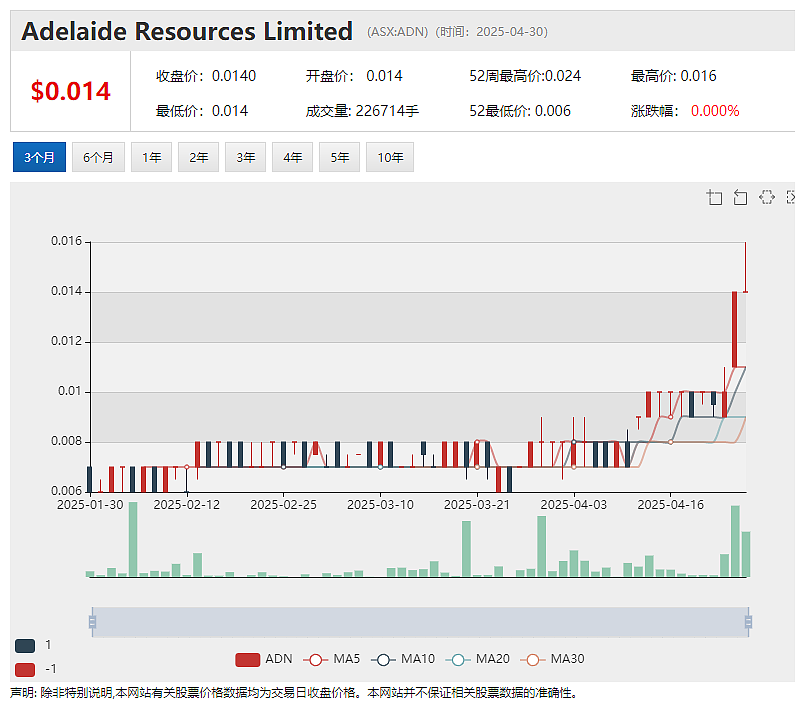The height and width of the screenshot is (707, 807).
Task: Click the 2025-04-16 x-axis date label
Action: 671,505
